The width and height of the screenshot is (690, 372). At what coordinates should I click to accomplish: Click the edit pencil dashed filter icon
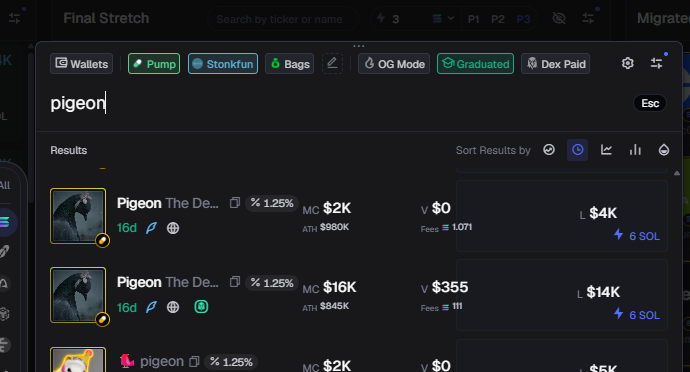pyautogui.click(x=332, y=63)
